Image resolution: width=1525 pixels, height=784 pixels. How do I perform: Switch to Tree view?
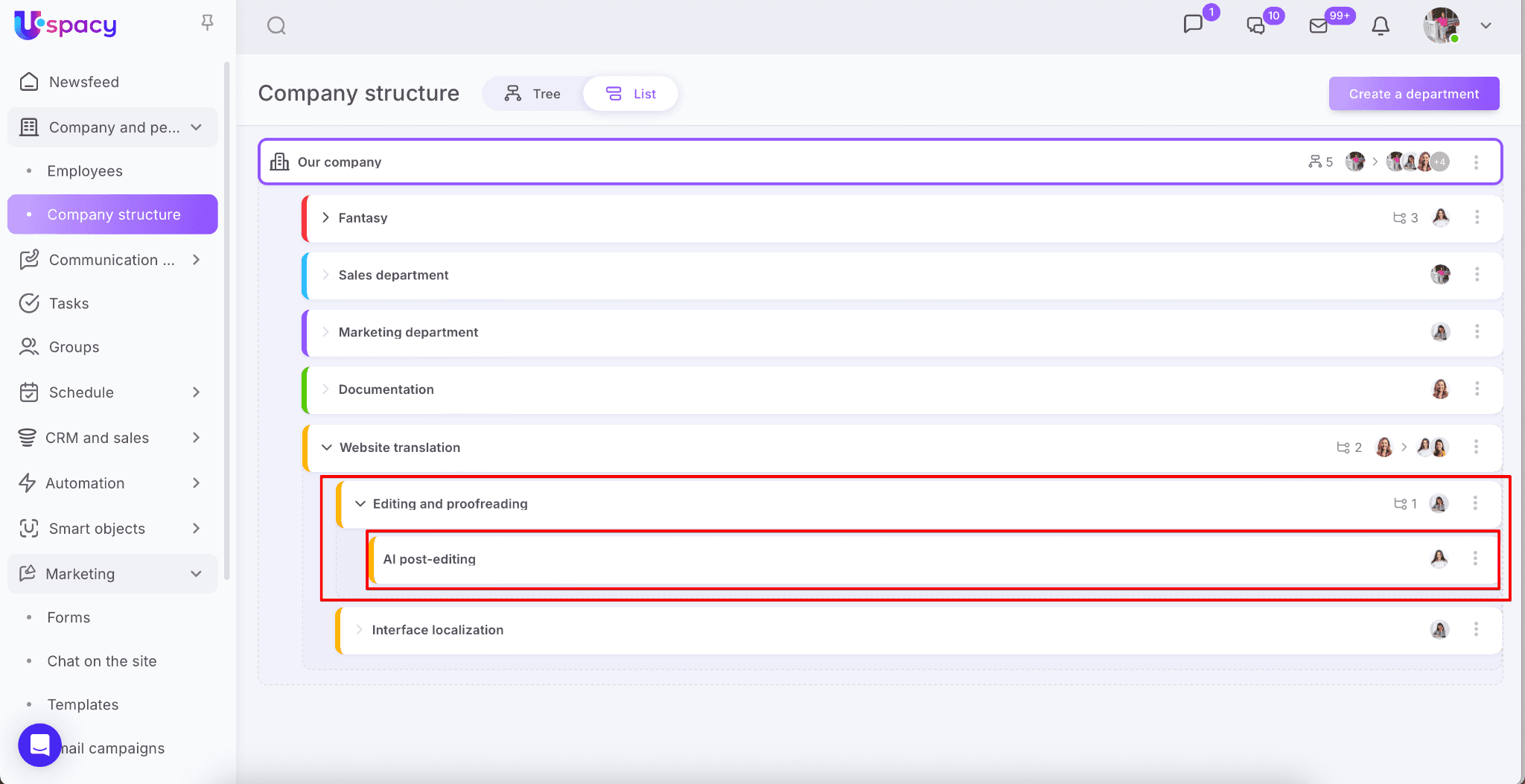pyautogui.click(x=533, y=94)
